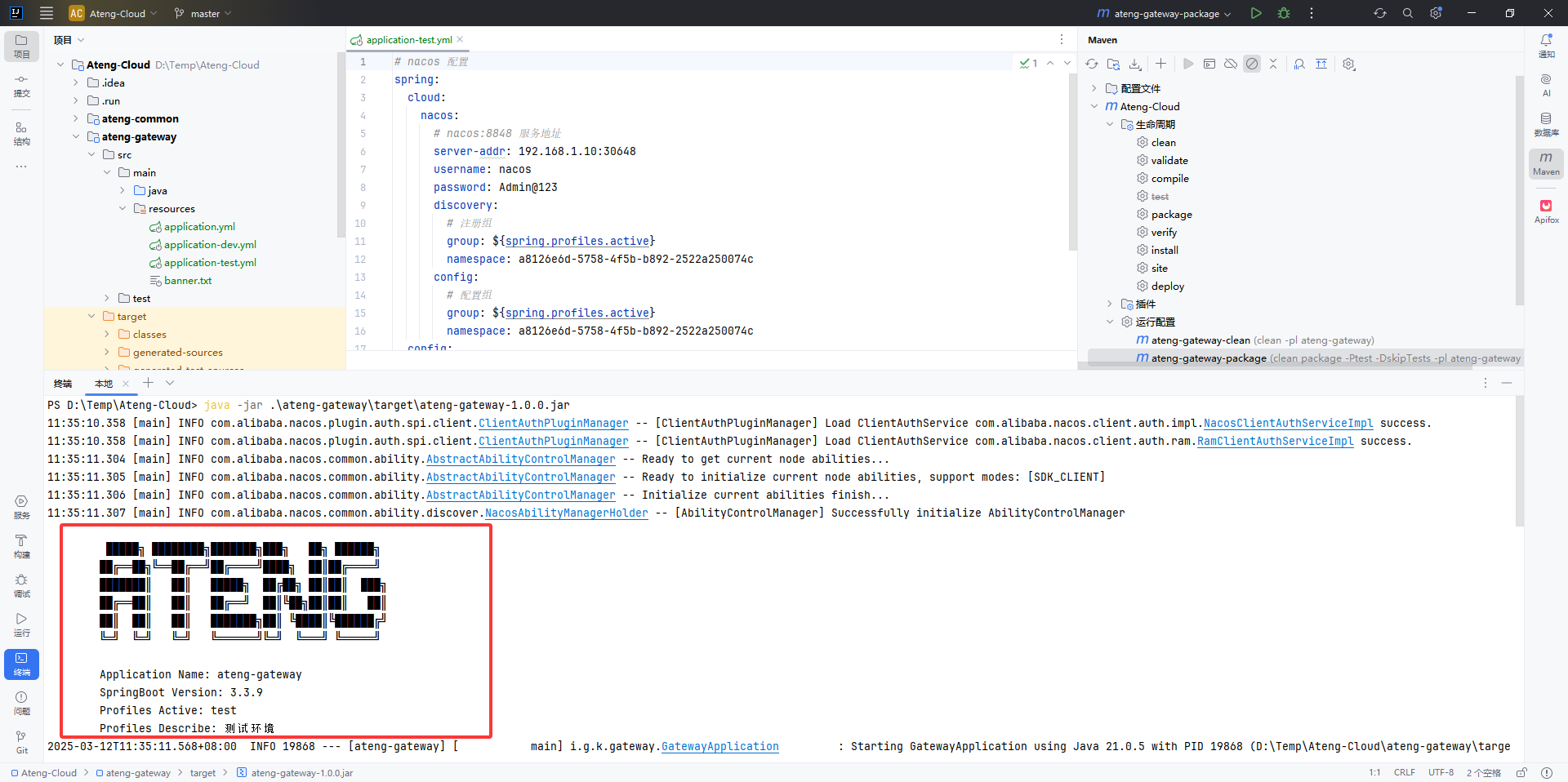Run ateng-gateway-package with play button
1568x782 pixels.
click(x=1256, y=13)
